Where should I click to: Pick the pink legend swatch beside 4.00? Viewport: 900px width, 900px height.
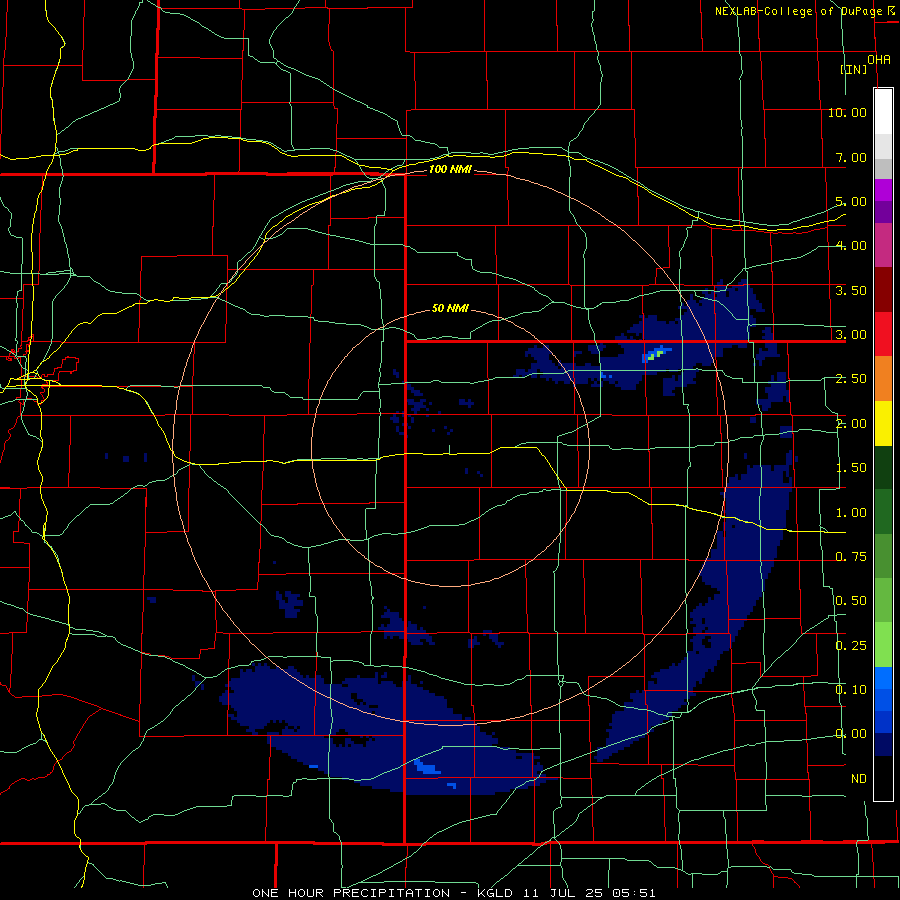click(883, 245)
